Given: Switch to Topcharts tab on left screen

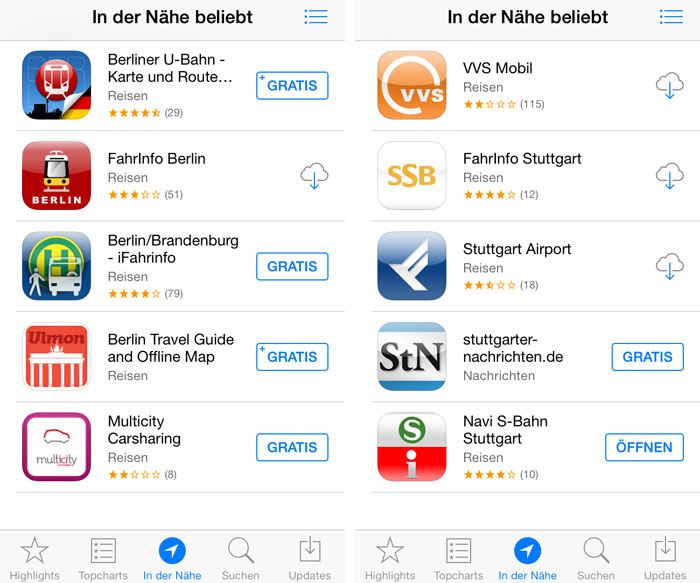Looking at the screenshot, I should click(x=103, y=558).
